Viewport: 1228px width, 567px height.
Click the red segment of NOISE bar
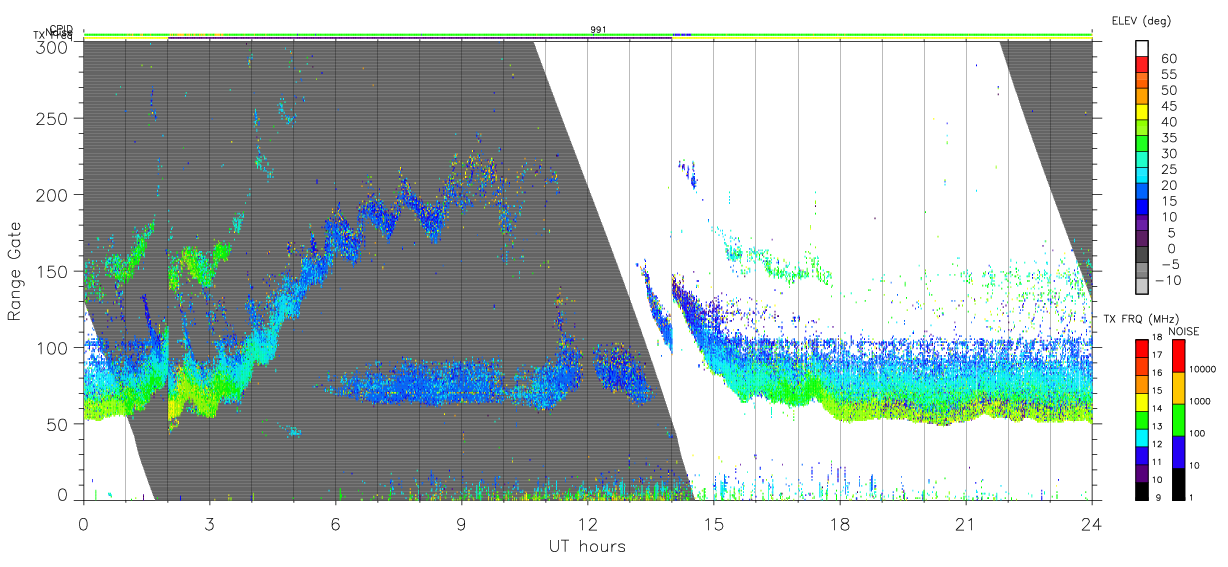click(1178, 355)
